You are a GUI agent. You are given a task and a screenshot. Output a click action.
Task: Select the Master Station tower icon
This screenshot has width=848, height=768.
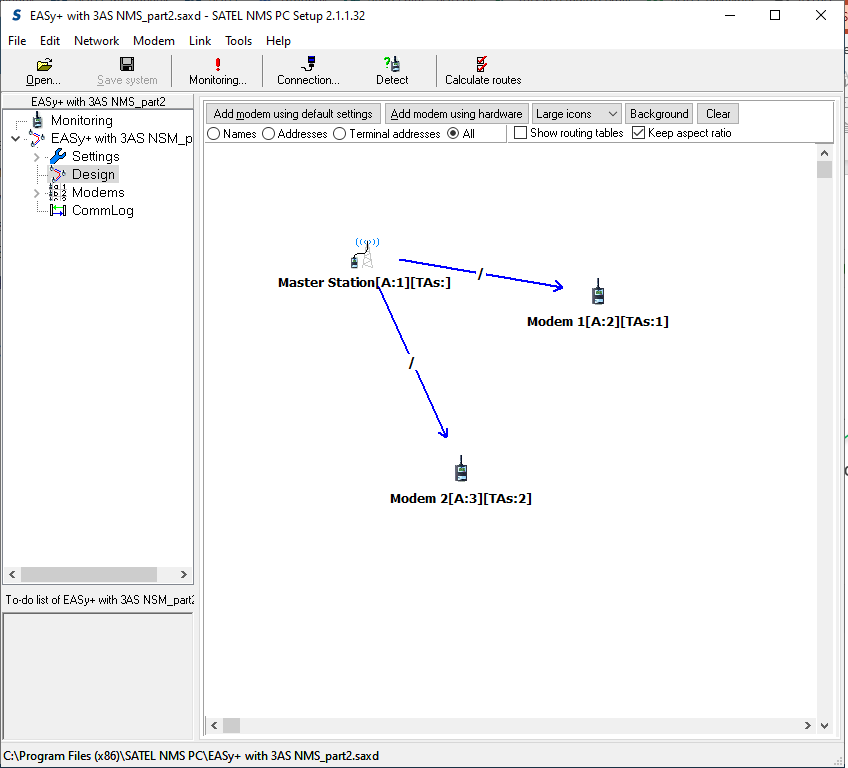[x=366, y=253]
